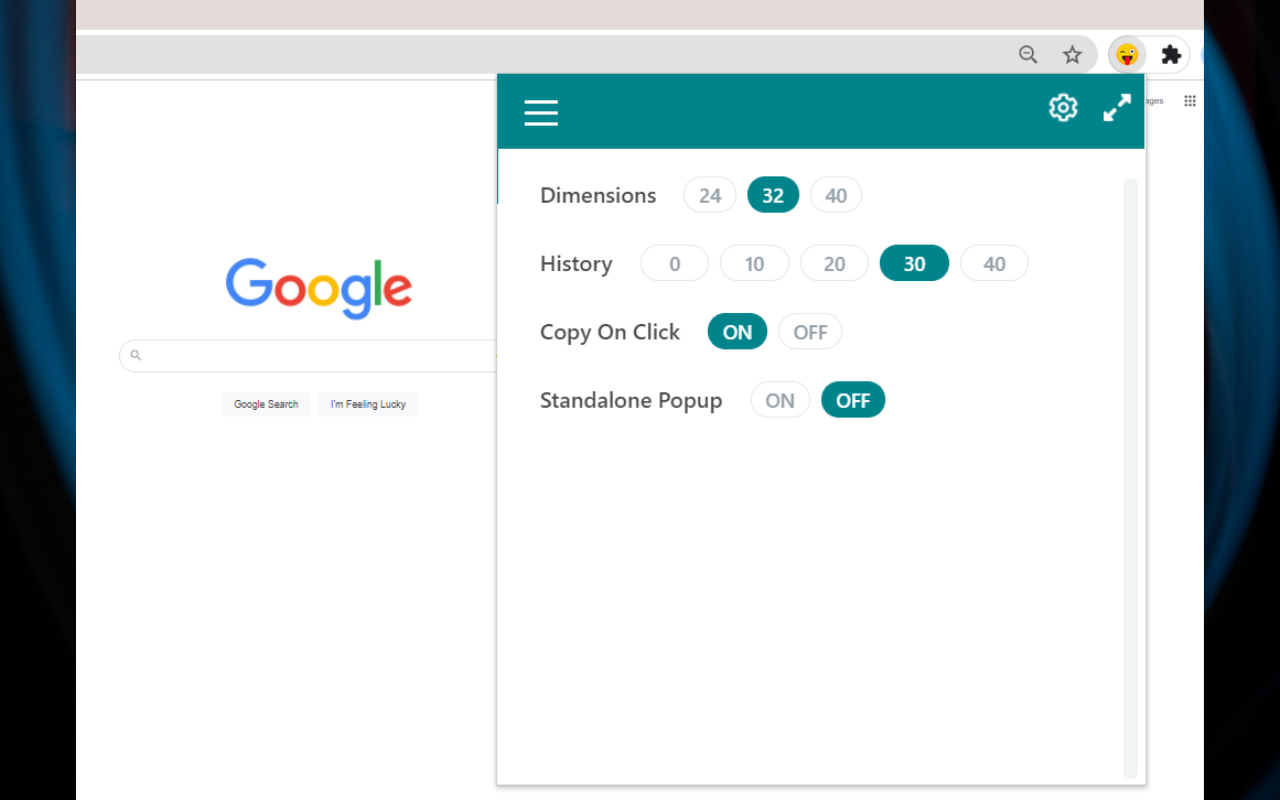Screen dimensions: 1280x800
Task: Set History to 20
Action: pyautogui.click(x=835, y=263)
